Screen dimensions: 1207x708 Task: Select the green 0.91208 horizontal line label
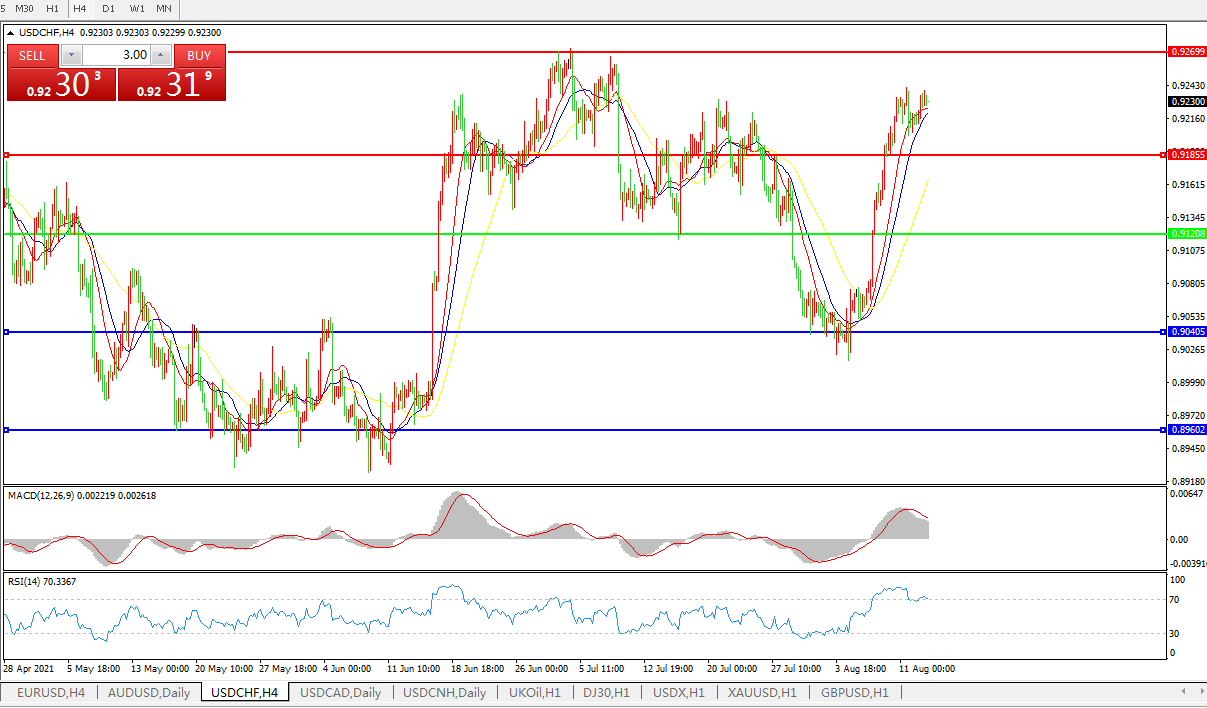pos(1187,233)
